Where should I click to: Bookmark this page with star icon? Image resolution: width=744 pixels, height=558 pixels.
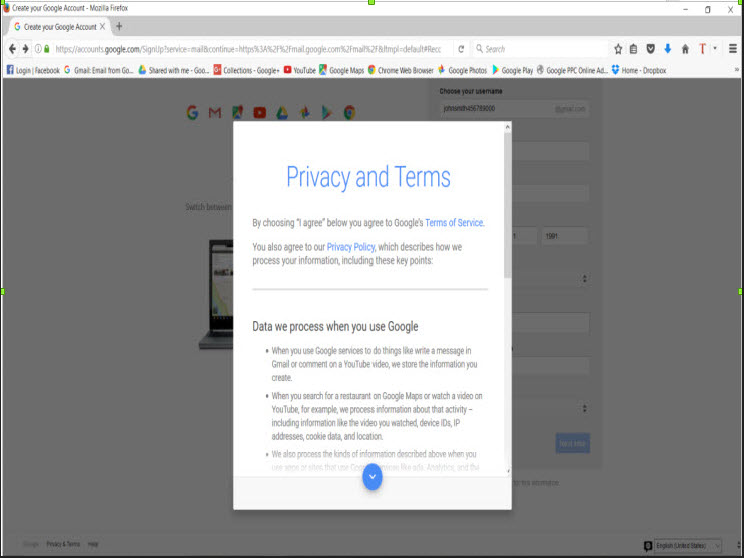[x=618, y=48]
